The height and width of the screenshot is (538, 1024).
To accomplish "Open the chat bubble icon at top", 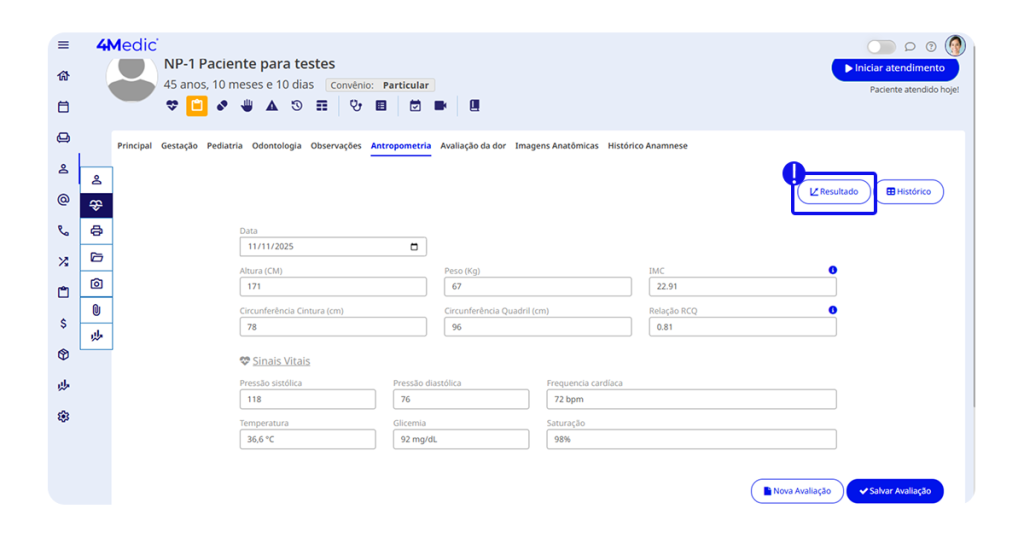I will coord(910,47).
